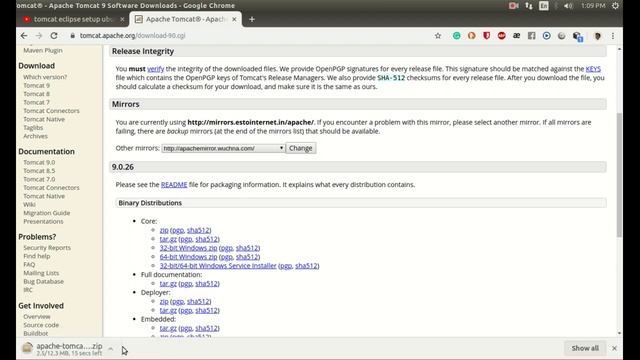Download the Core zip file
This screenshot has height=360, width=640.
click(164, 230)
